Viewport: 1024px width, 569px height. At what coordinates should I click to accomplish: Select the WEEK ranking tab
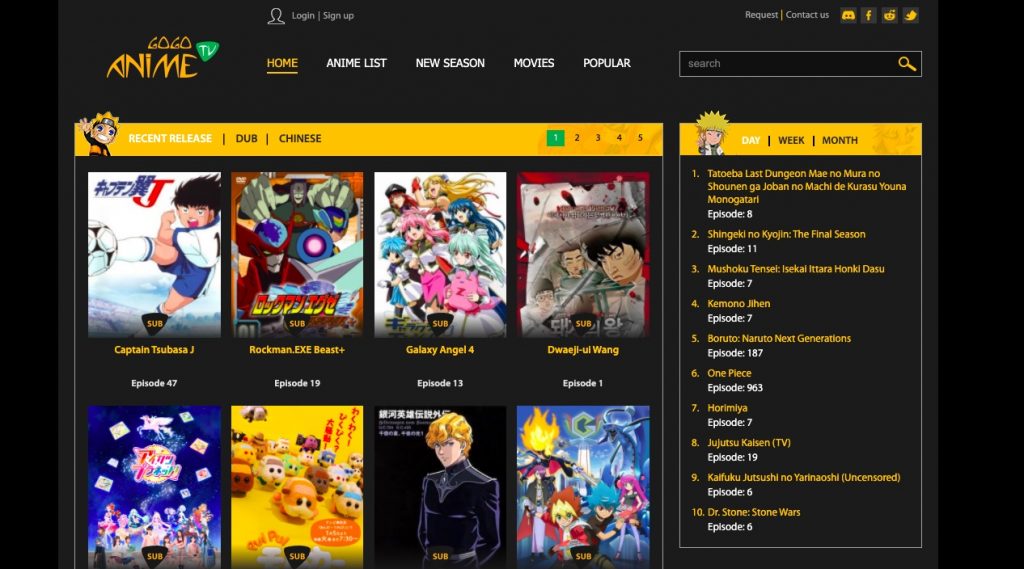[x=791, y=140]
